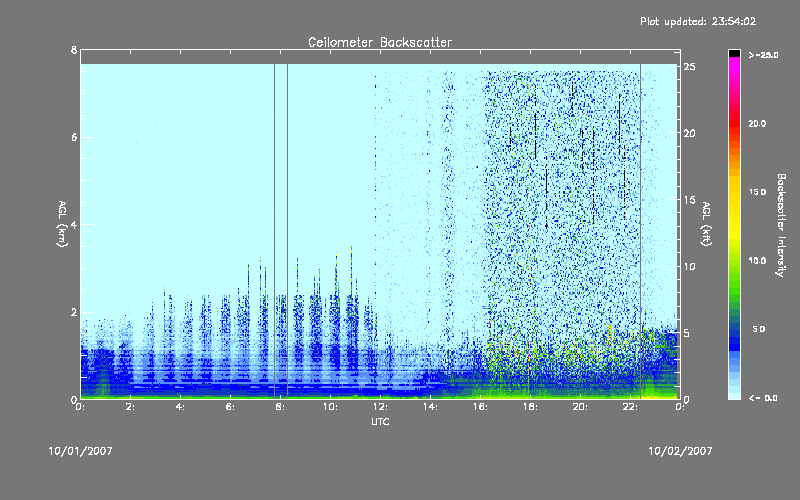800x500 pixels.
Task: Click the 8 km tick on left axis
Action: [x=74, y=50]
